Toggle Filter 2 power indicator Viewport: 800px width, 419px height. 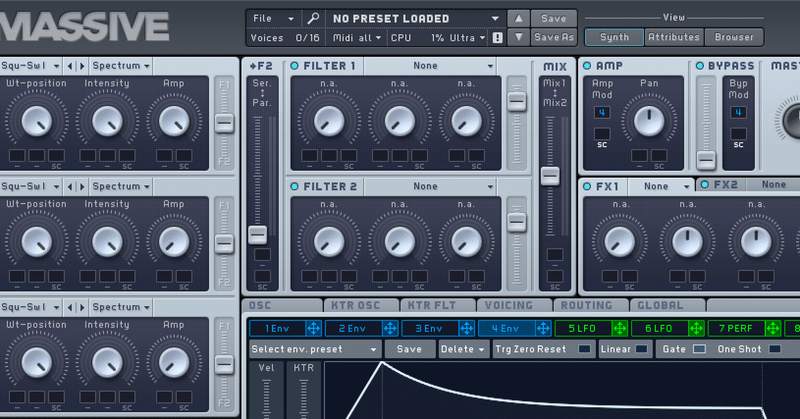[294, 187]
